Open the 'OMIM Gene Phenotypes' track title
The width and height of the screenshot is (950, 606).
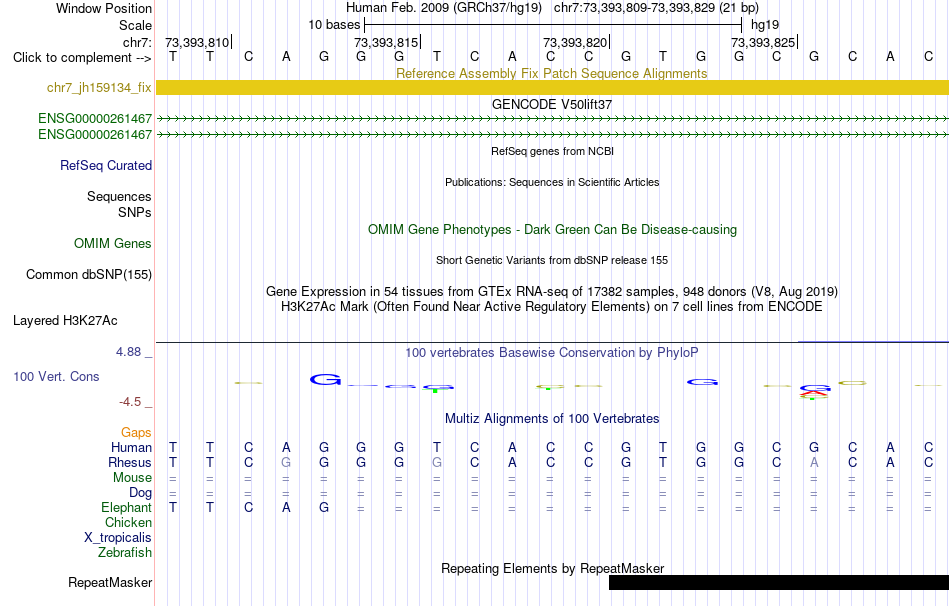pos(552,230)
